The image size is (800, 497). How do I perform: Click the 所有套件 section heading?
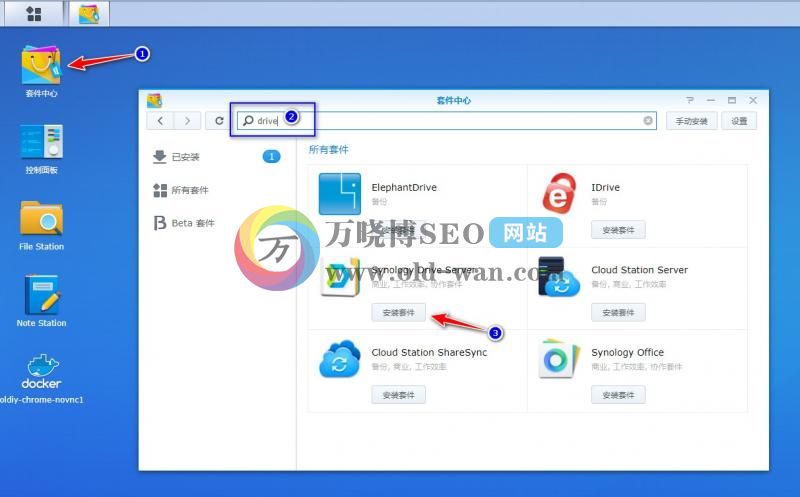(x=329, y=150)
